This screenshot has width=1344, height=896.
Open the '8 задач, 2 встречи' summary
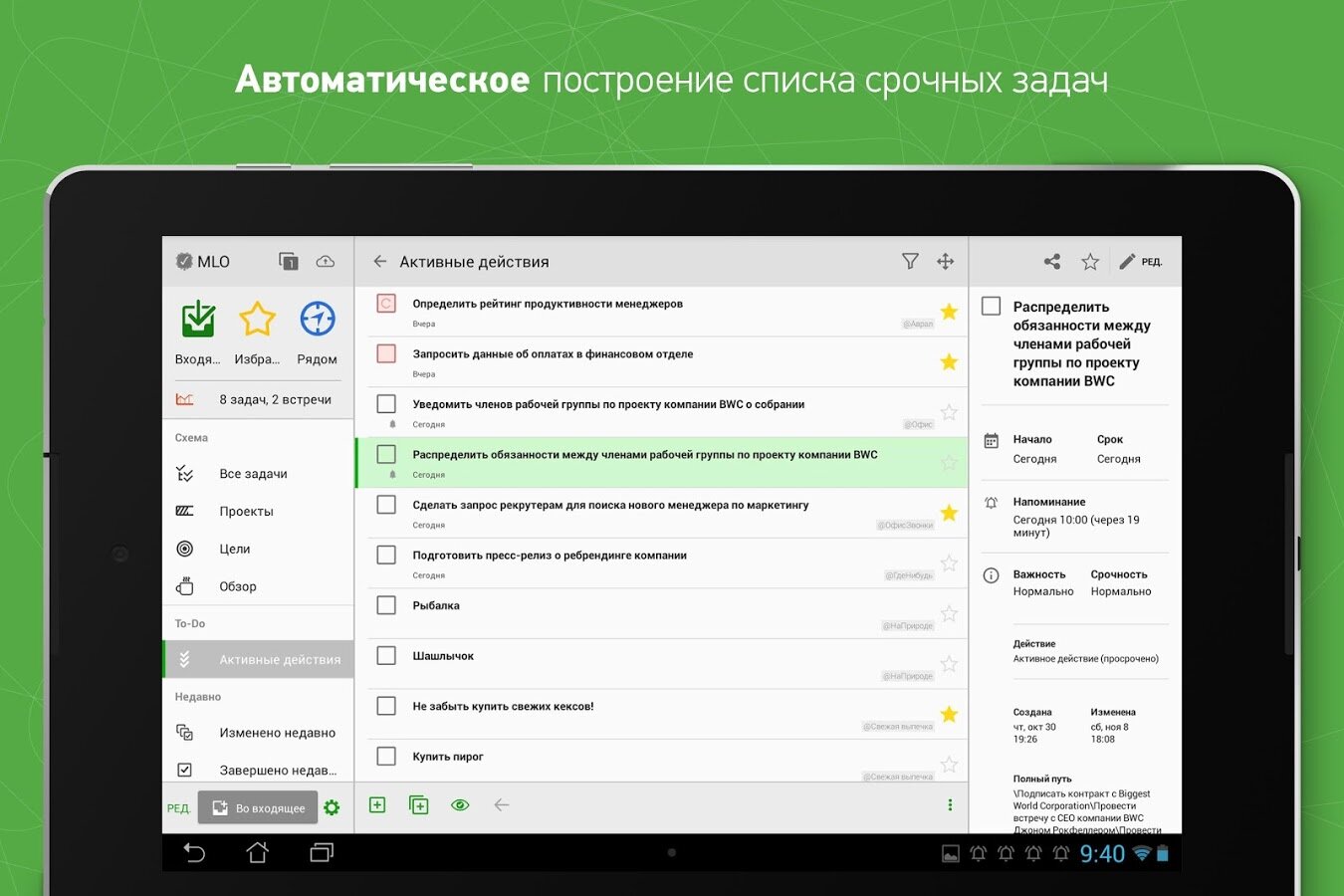tap(258, 399)
